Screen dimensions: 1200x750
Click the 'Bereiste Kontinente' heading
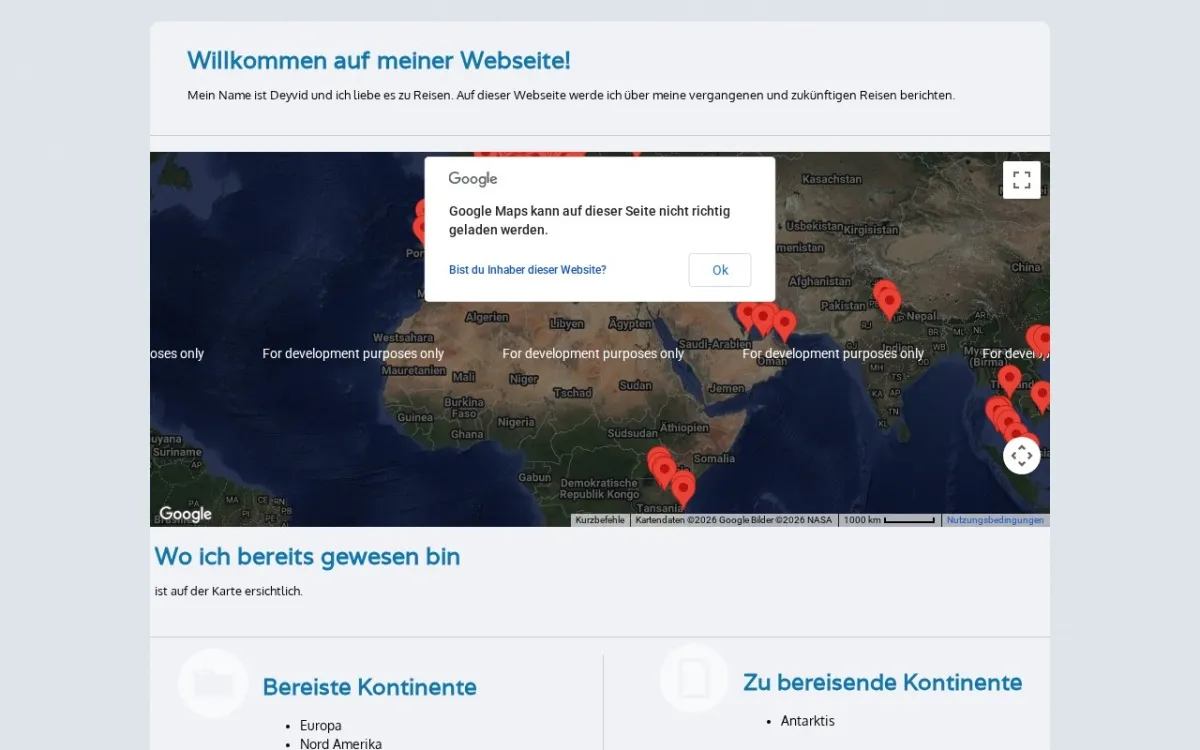click(x=370, y=687)
